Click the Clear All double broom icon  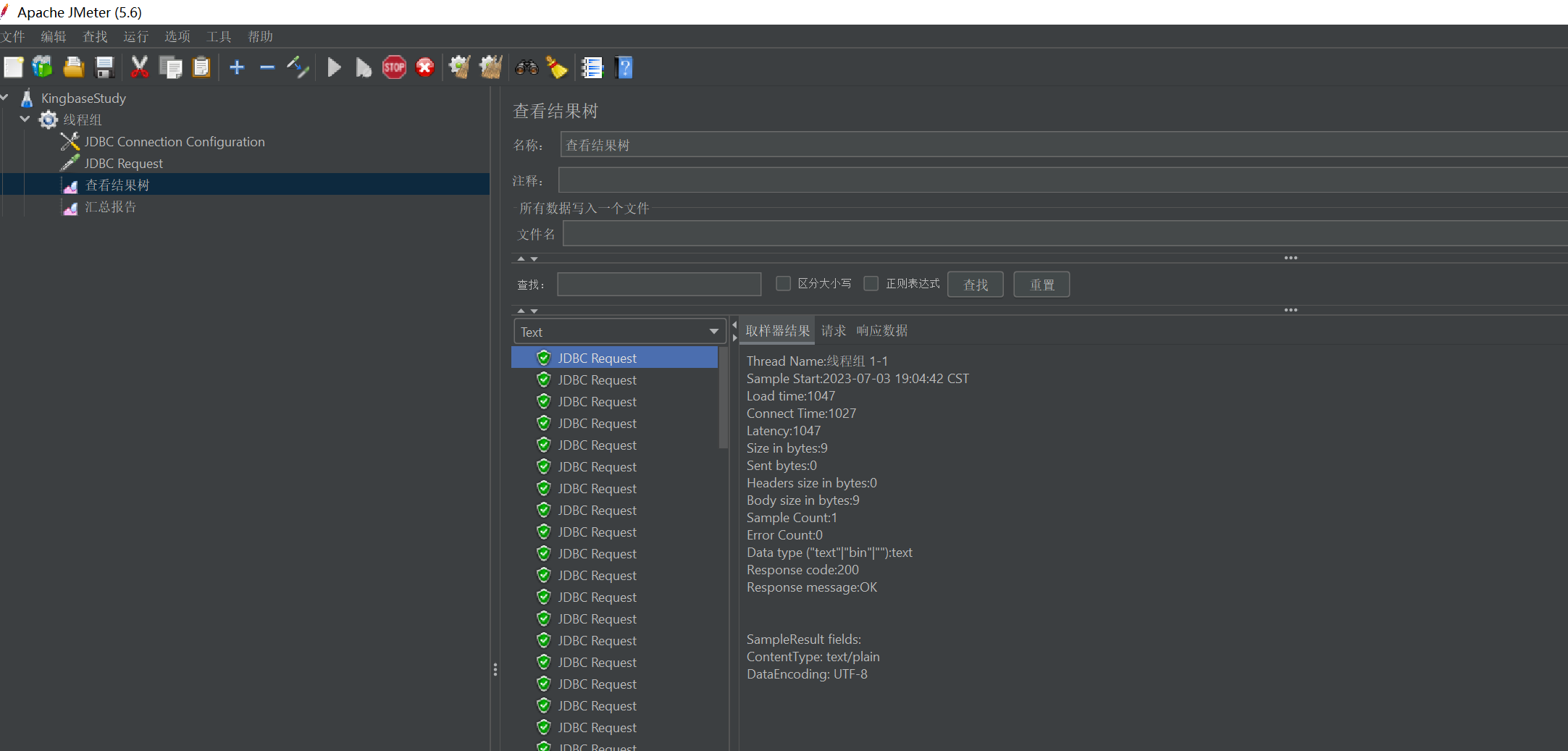coord(491,67)
